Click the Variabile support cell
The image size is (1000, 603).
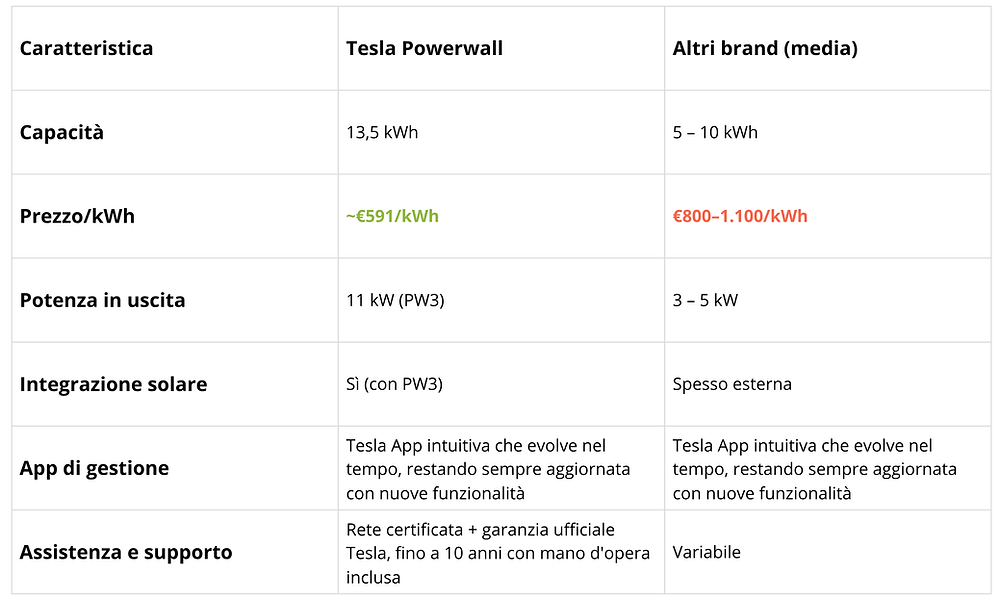coord(706,552)
